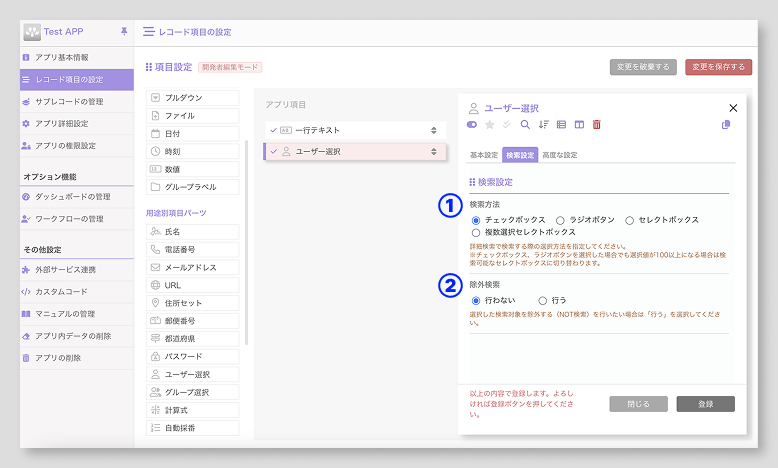Select the 一行テキスト item in アプリ項目
Viewport: 778px width, 468px height.
pos(355,131)
